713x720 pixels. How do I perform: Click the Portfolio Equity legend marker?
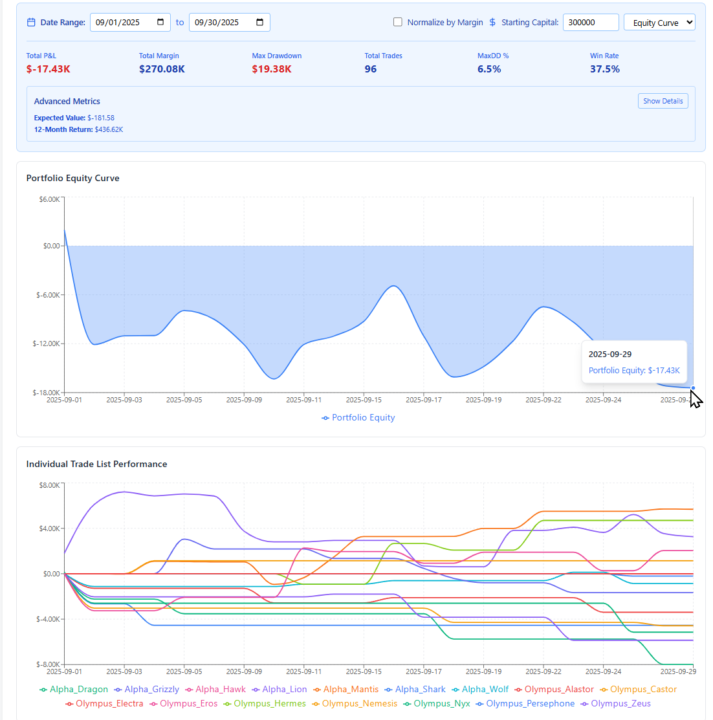325,418
